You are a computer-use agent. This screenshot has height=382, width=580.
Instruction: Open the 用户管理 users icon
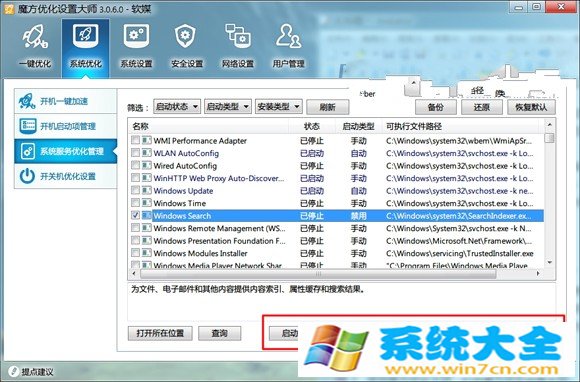(x=289, y=36)
